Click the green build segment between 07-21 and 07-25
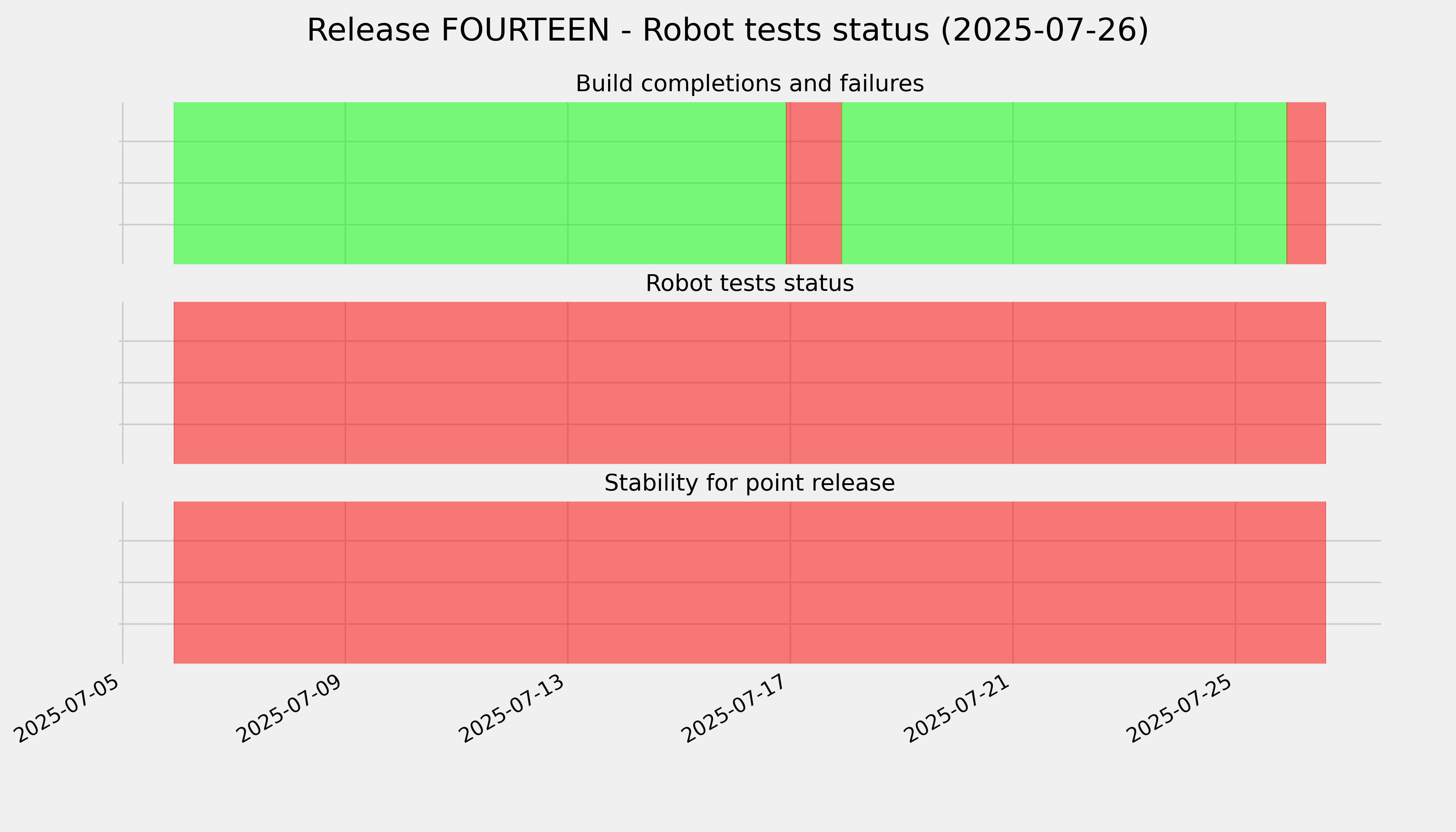 (x=1124, y=183)
